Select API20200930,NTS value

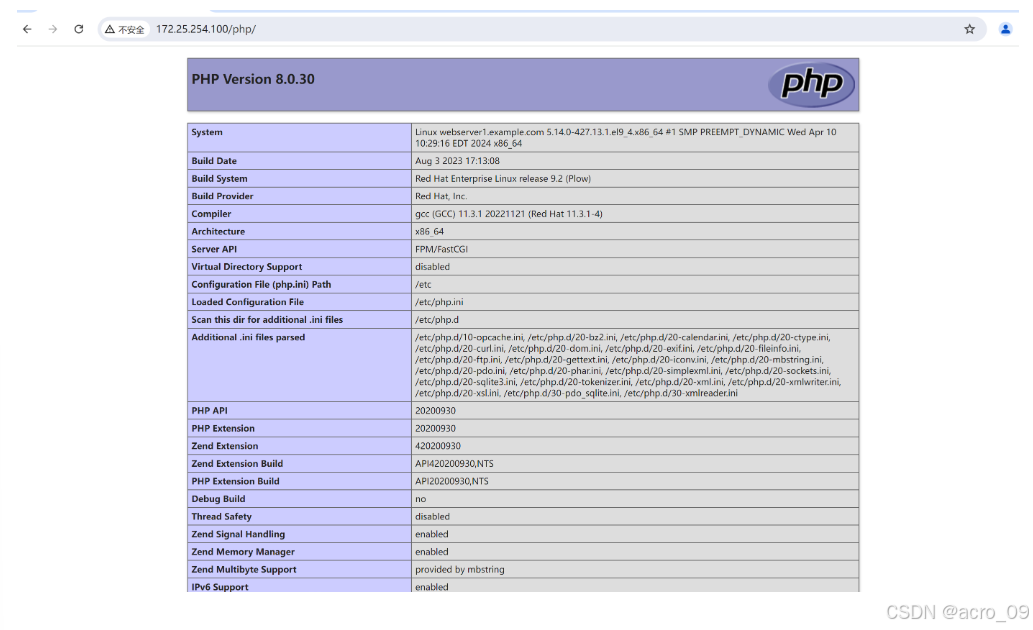pyautogui.click(x=452, y=482)
